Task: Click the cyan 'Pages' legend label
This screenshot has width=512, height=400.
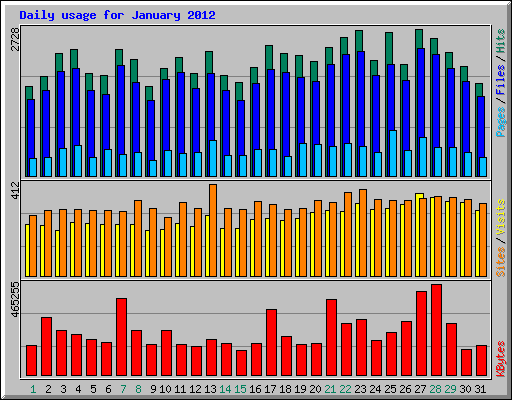Action: coord(501,122)
